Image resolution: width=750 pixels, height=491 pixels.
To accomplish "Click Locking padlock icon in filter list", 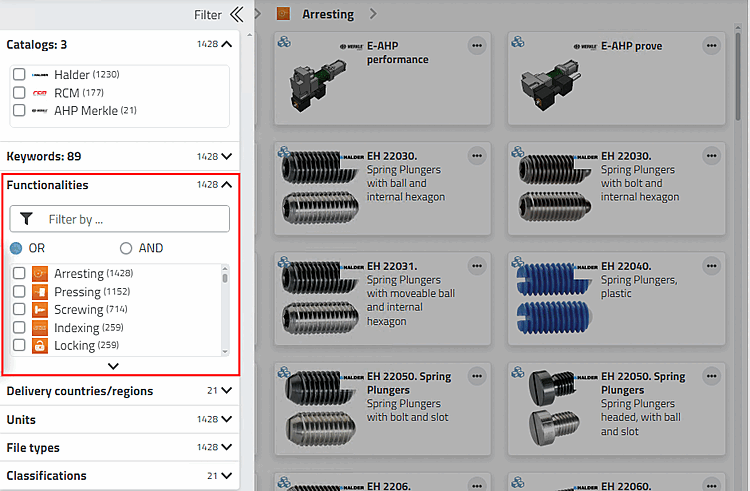I will point(40,346).
